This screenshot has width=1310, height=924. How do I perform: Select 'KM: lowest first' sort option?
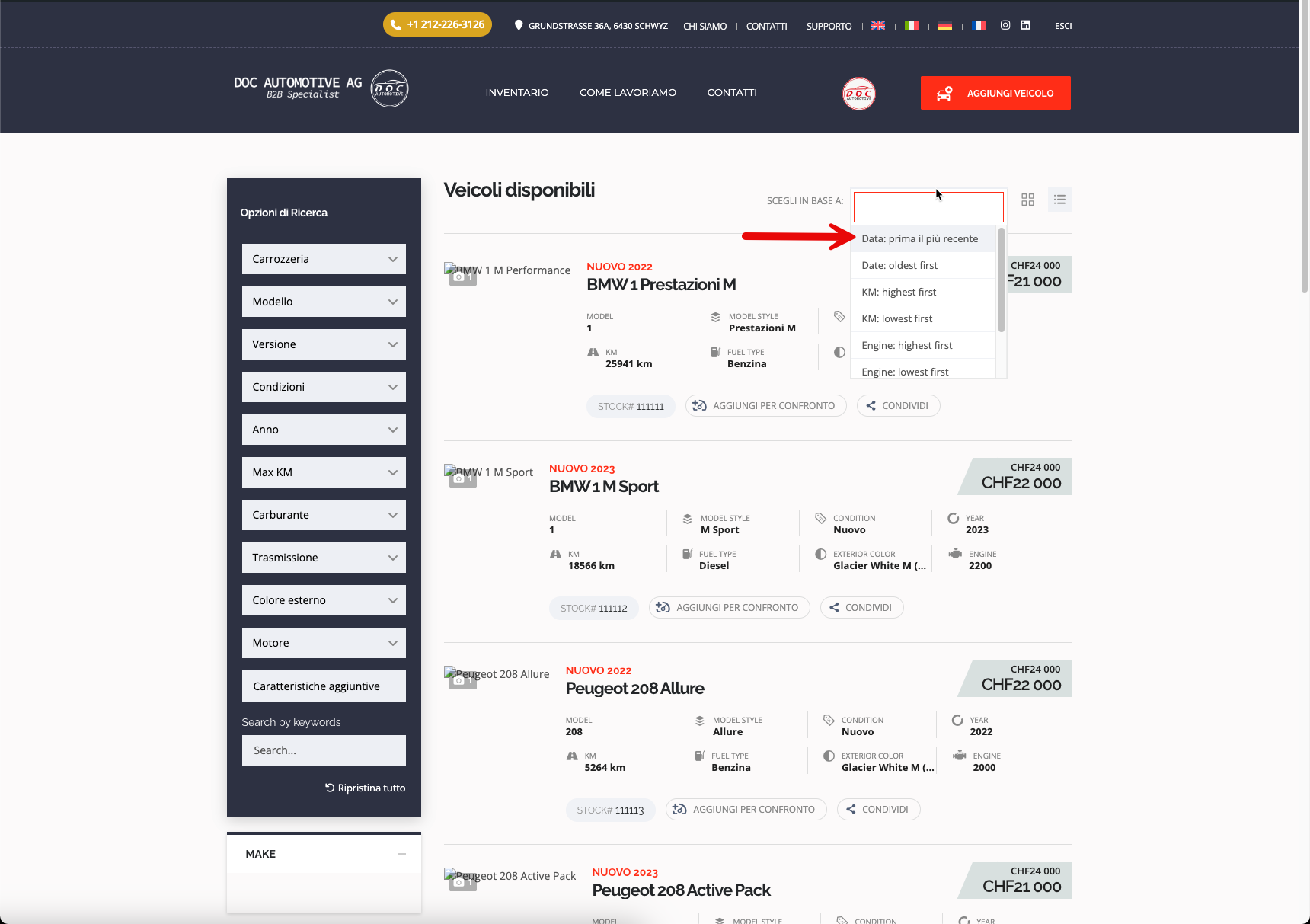tap(923, 318)
